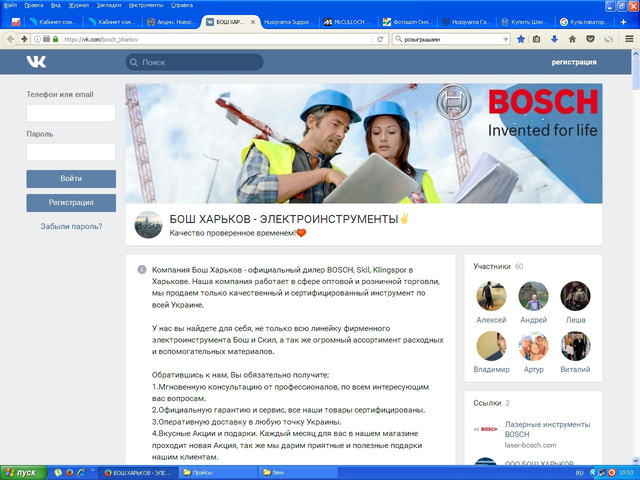
Task: Open the Инструменты menu
Action: click(146, 5)
